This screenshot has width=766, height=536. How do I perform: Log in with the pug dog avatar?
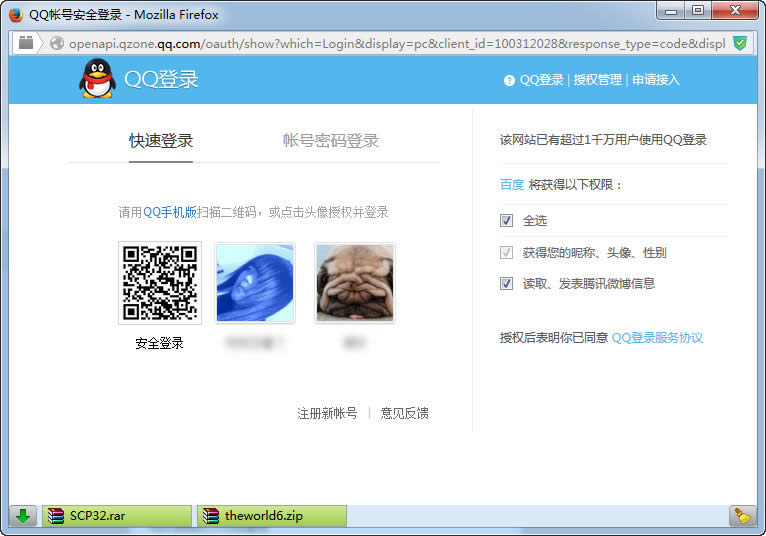click(354, 282)
